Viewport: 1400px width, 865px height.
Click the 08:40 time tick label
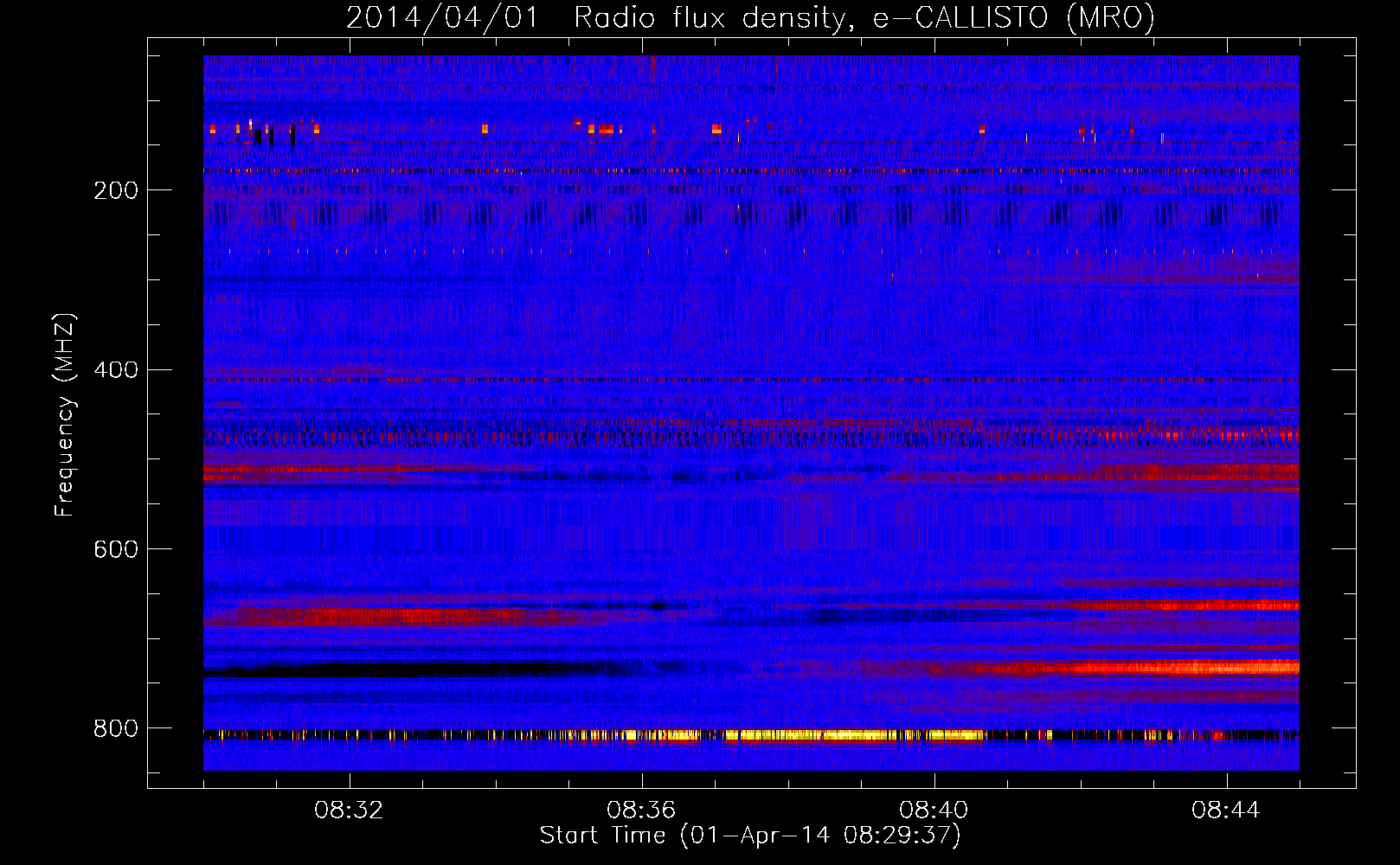(934, 811)
